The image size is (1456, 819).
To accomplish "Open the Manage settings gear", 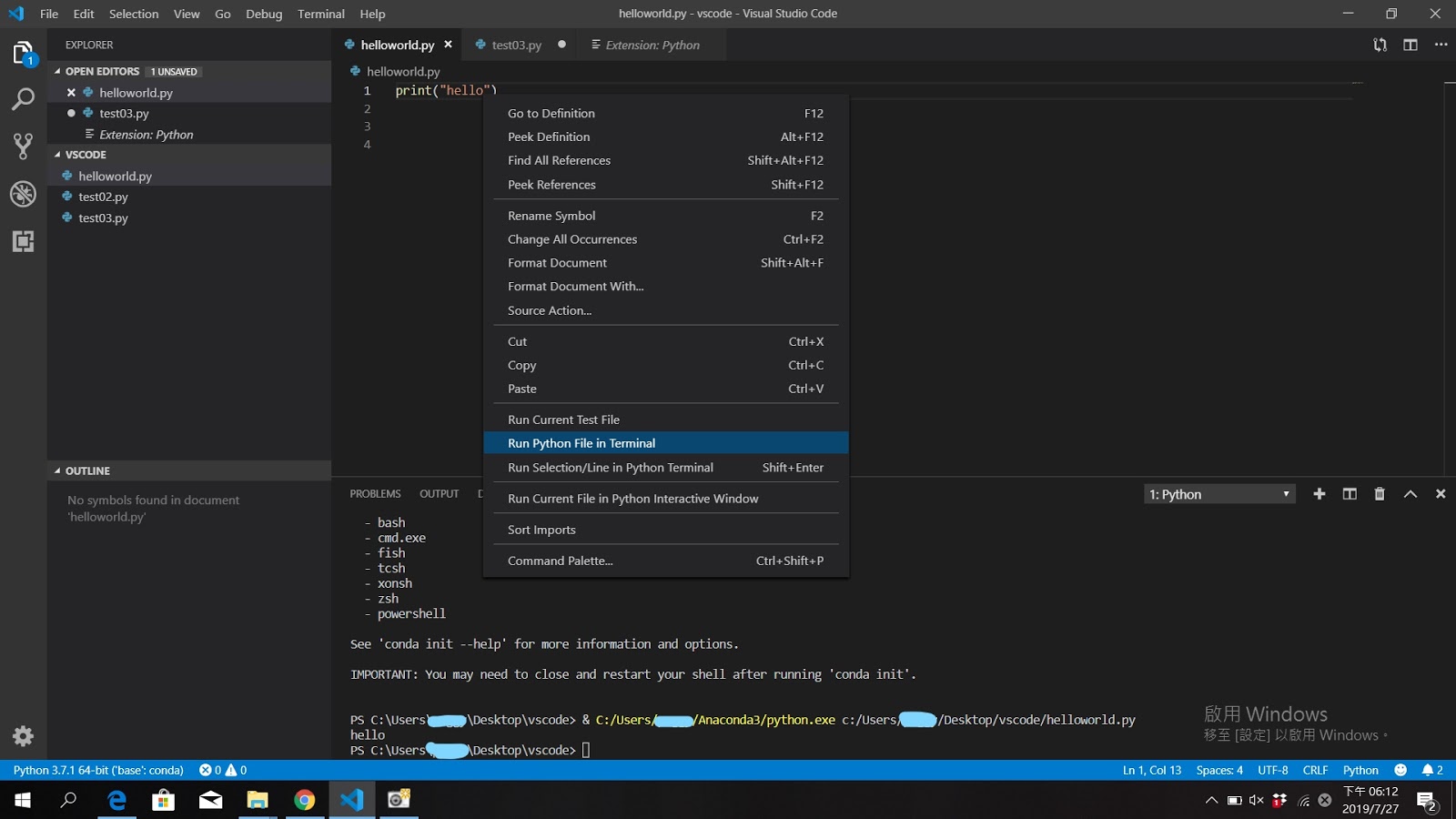I will point(22,736).
